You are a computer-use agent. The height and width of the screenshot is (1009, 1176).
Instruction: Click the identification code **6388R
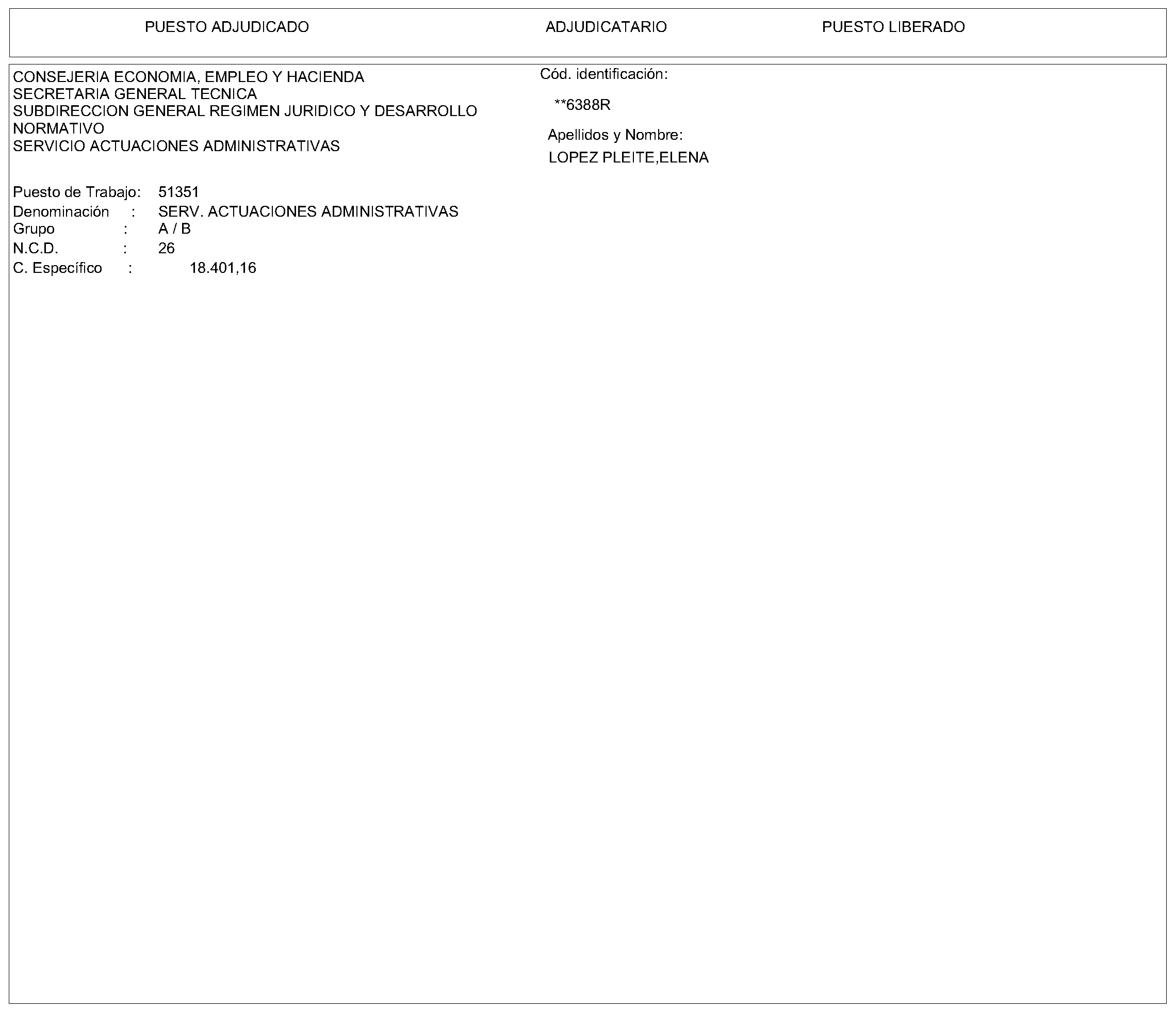[582, 105]
